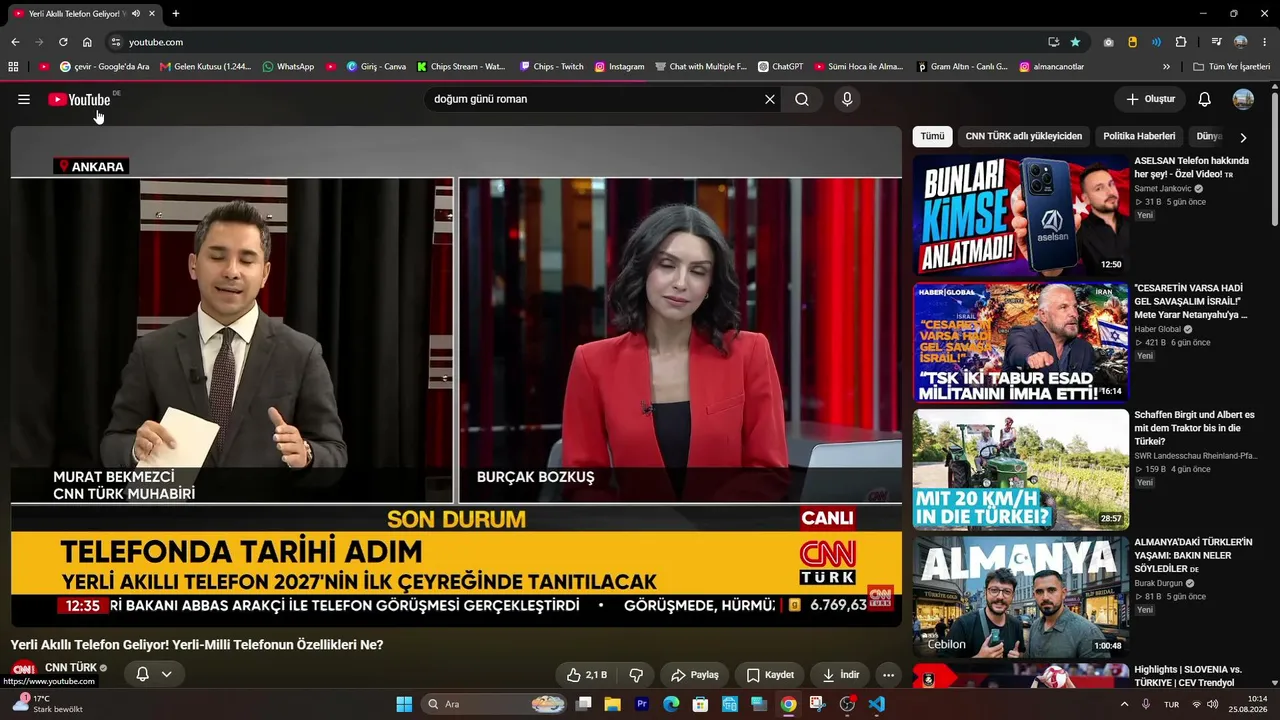1280x720 pixels.
Task: Open the Tüm Yer İşaretleri folder
Action: pos(1232,67)
